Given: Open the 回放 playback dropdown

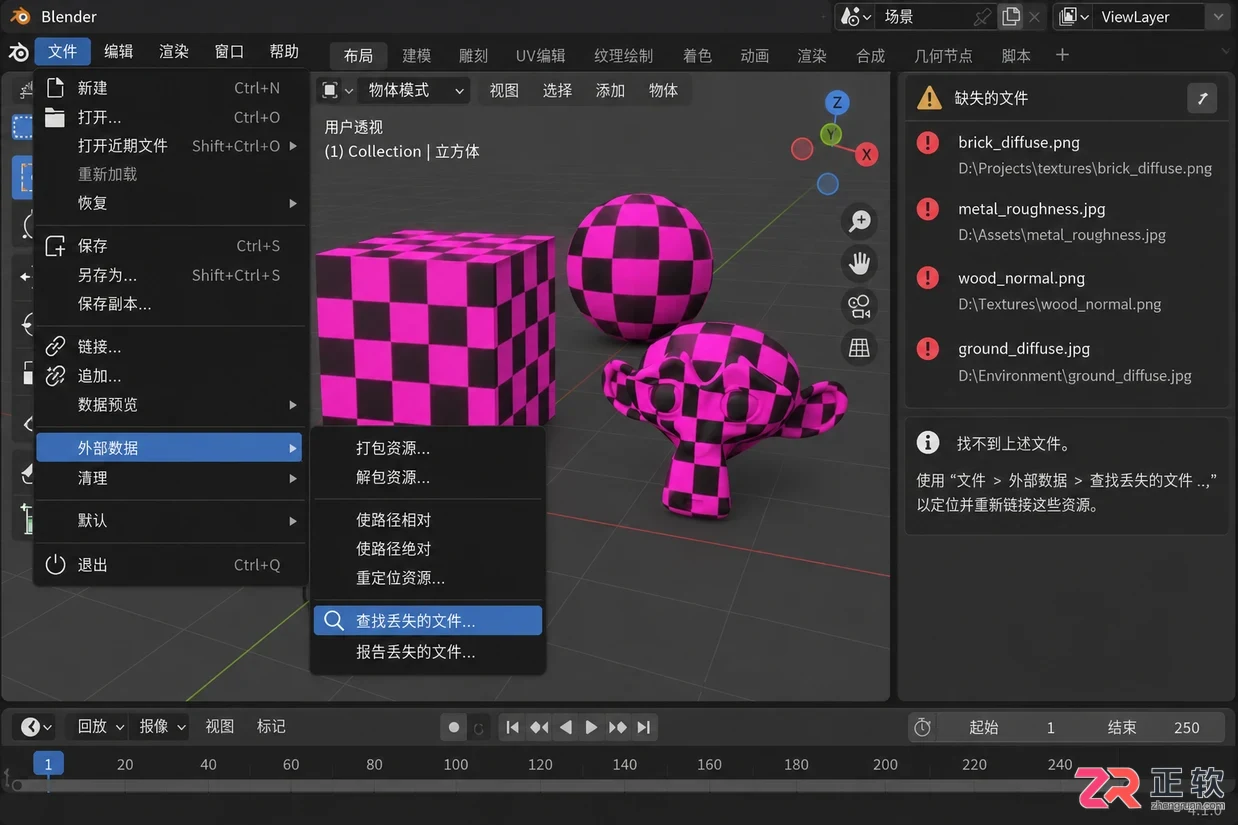Looking at the screenshot, I should [x=98, y=727].
